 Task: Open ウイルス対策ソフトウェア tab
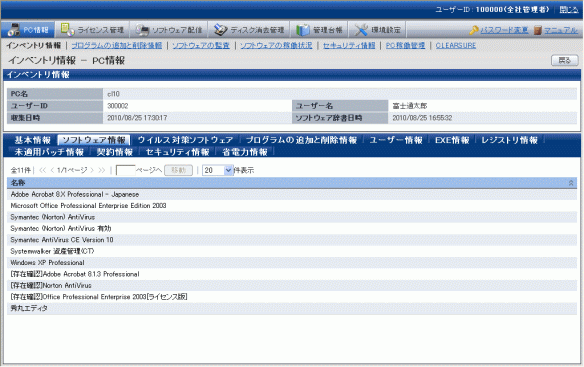pos(185,140)
